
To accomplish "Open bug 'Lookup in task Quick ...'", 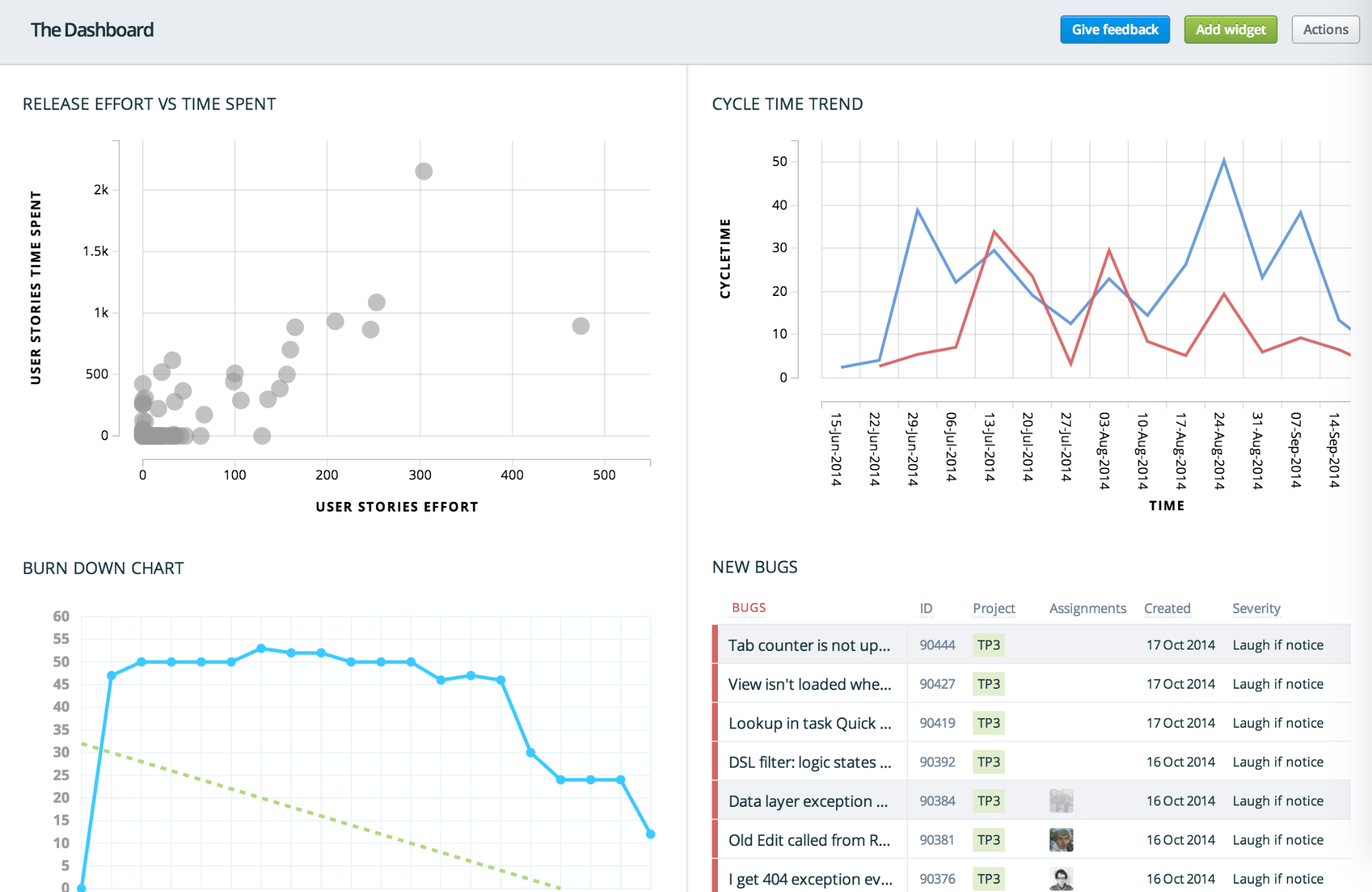I will 810,723.
